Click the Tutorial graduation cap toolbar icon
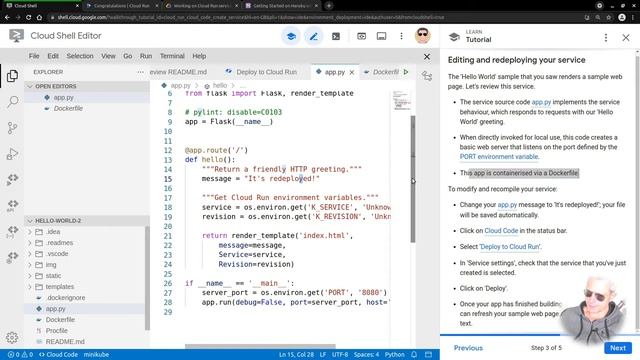The image size is (640, 360). tap(291, 36)
